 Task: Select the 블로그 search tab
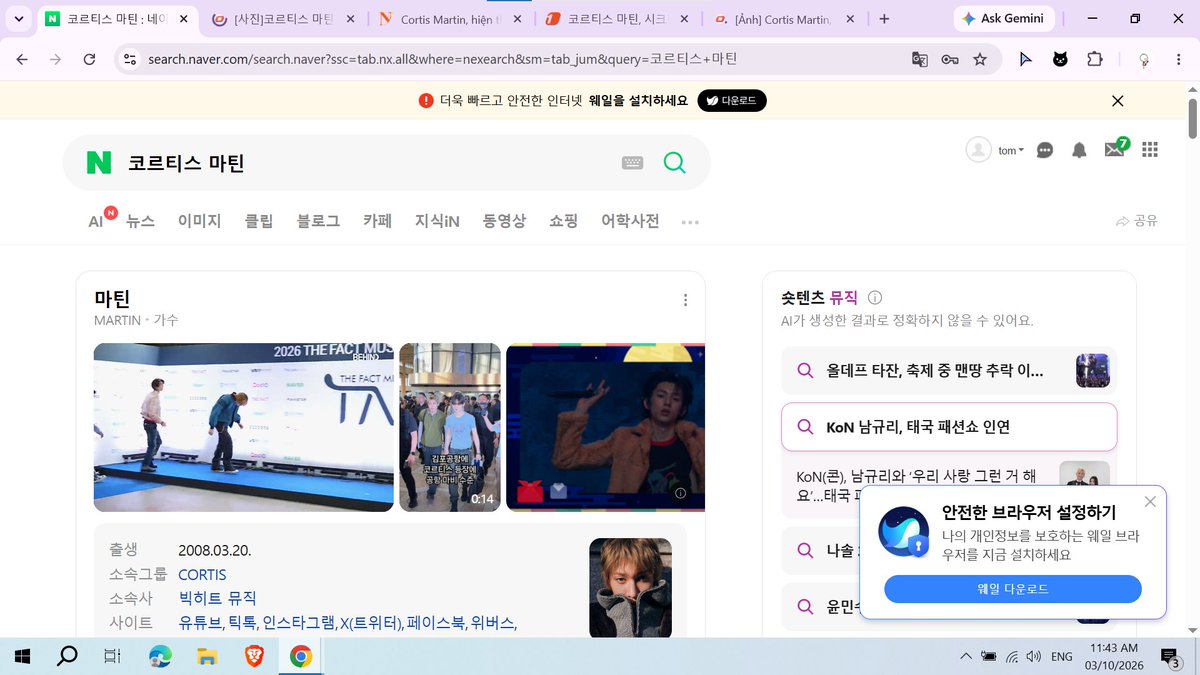[319, 221]
